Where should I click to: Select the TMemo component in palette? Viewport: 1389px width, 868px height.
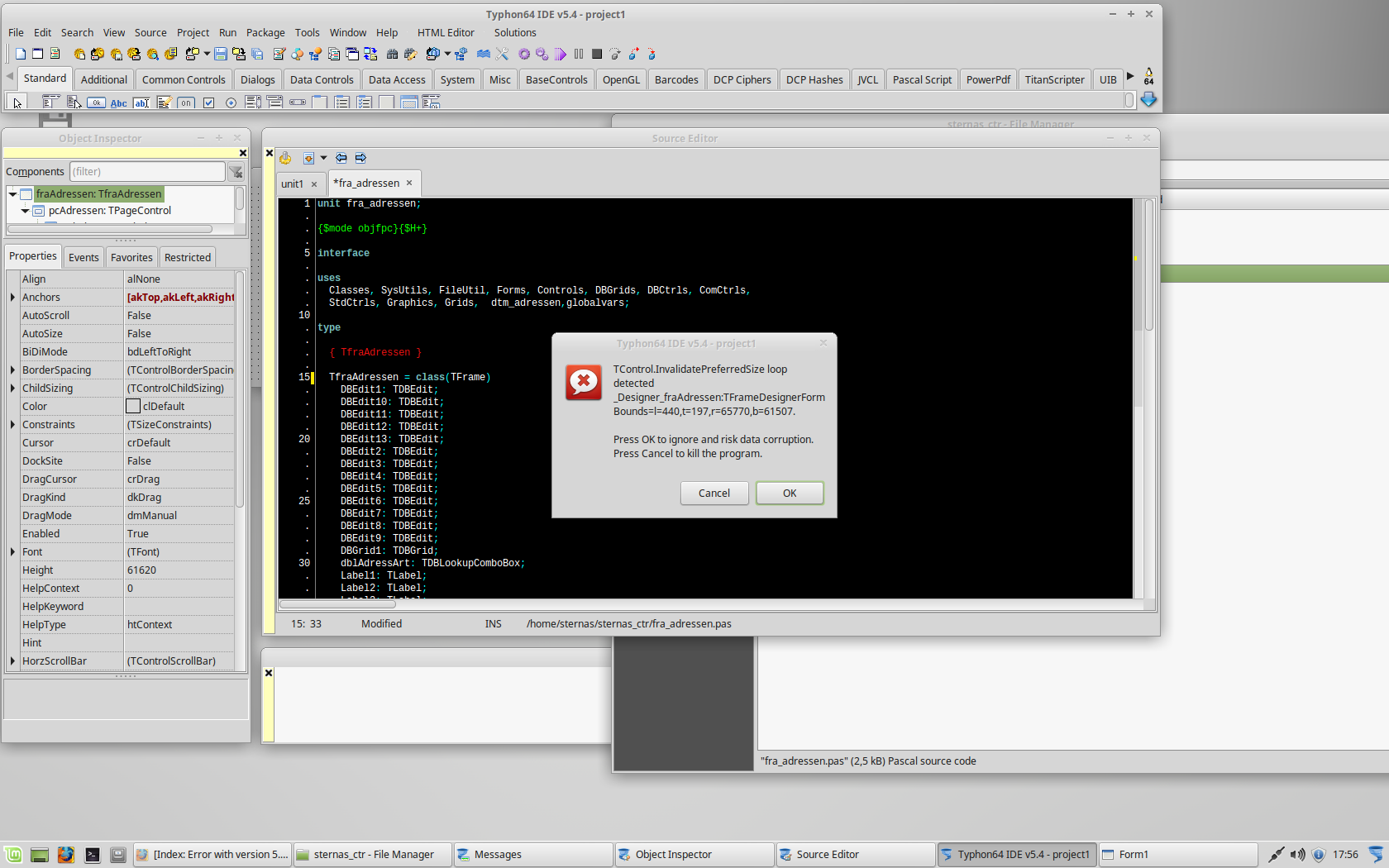point(164,103)
